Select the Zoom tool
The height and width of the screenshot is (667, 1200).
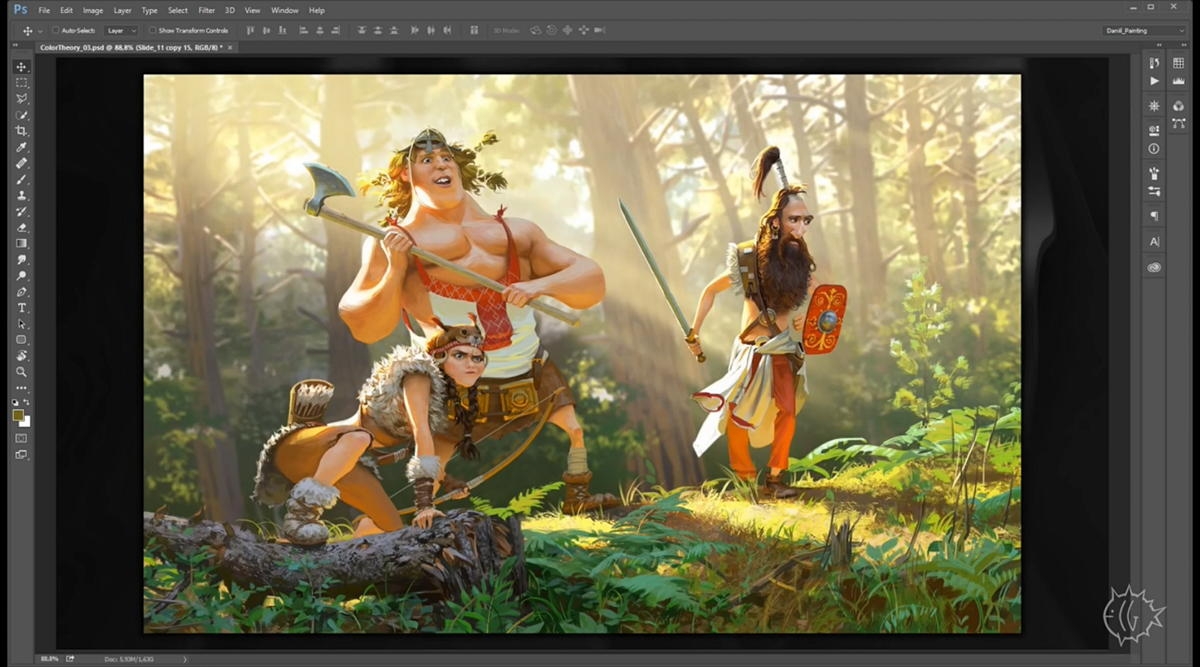pos(21,372)
